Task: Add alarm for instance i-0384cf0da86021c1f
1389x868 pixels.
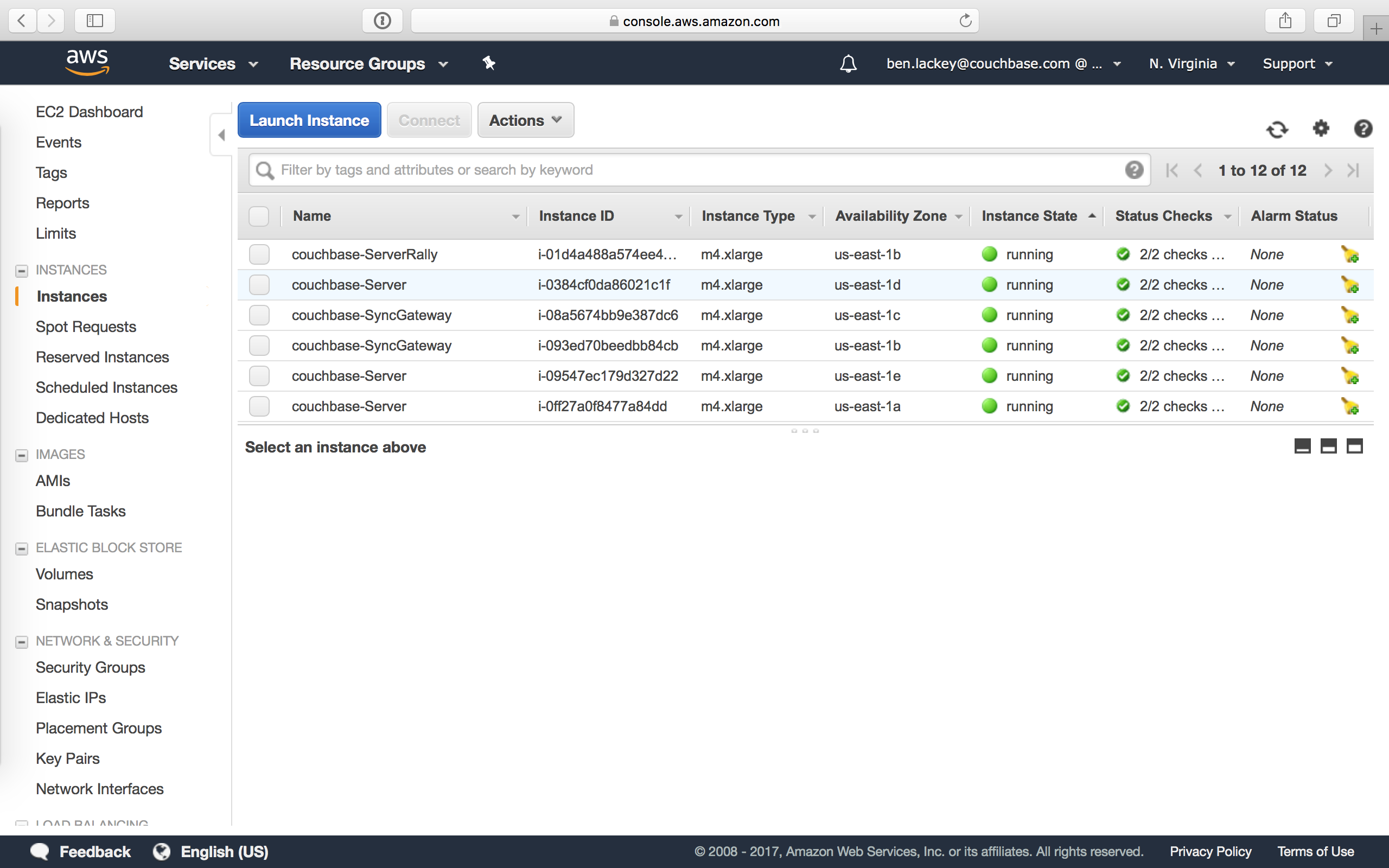Action: 1349,285
